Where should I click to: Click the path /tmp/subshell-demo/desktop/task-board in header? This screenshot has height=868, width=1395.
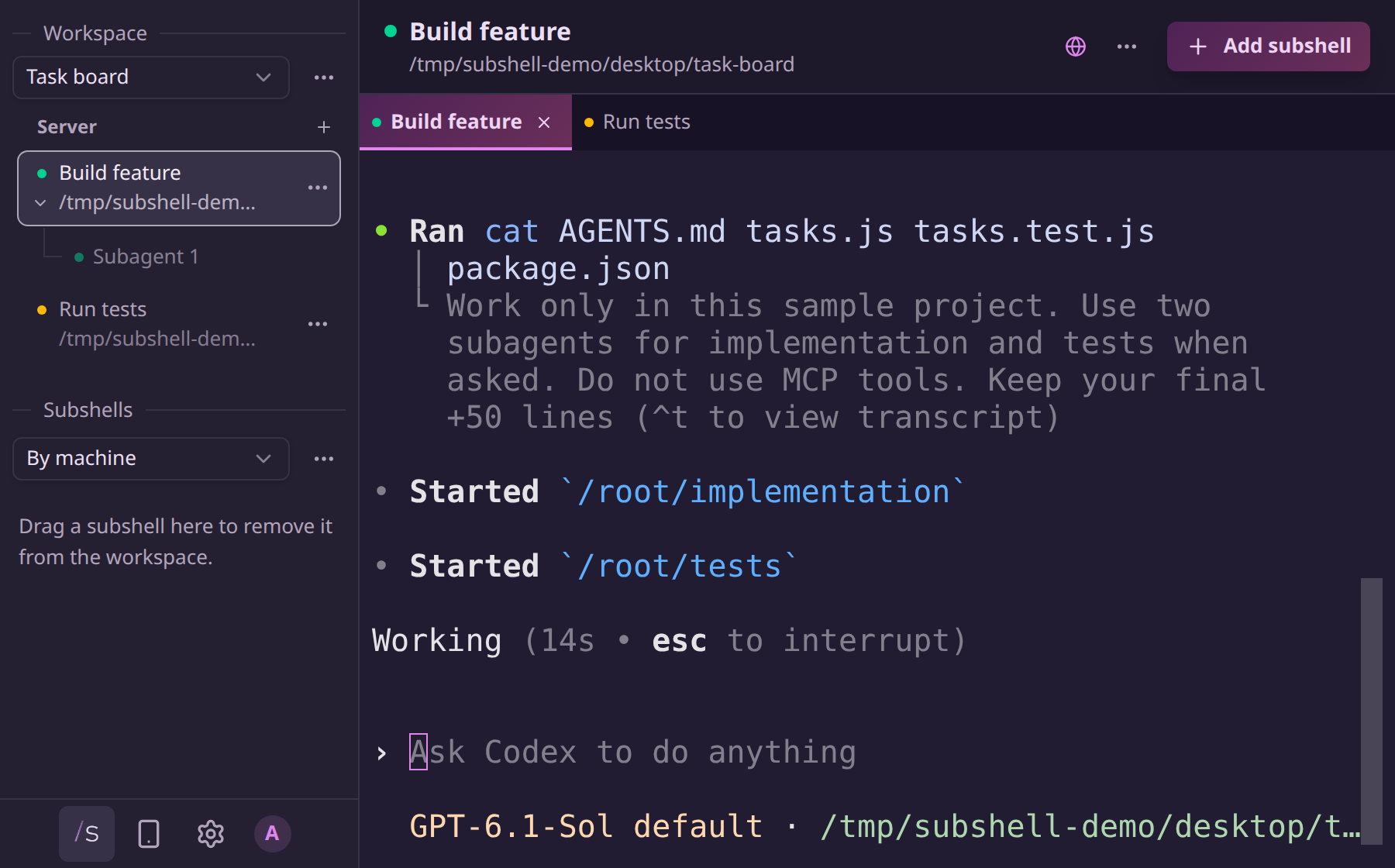[x=601, y=64]
